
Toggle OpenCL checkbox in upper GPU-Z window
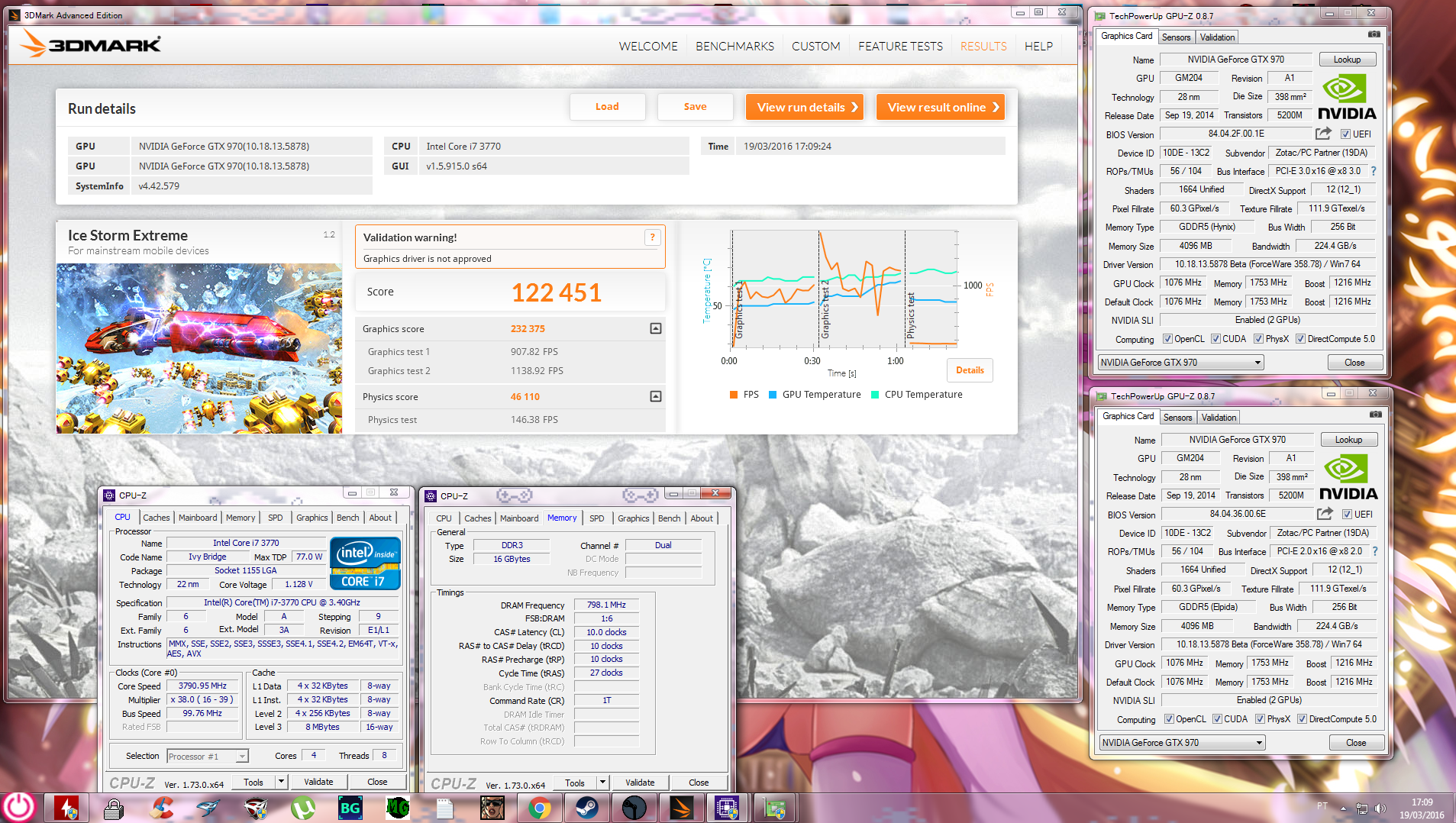(1167, 339)
